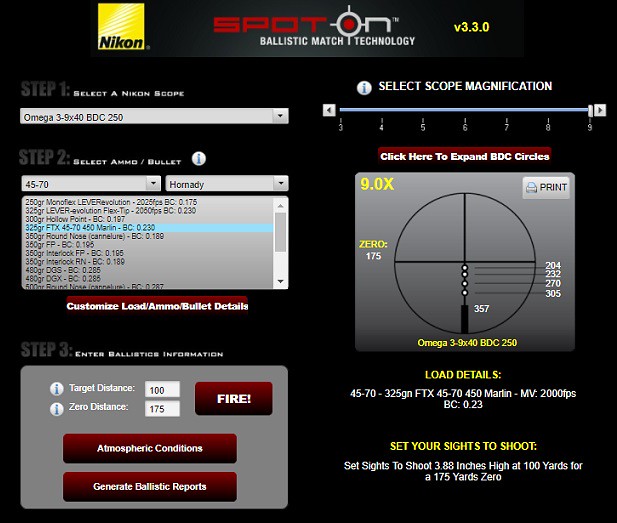
Task: Click the 204 yard BDC label
Action: [x=553, y=265]
